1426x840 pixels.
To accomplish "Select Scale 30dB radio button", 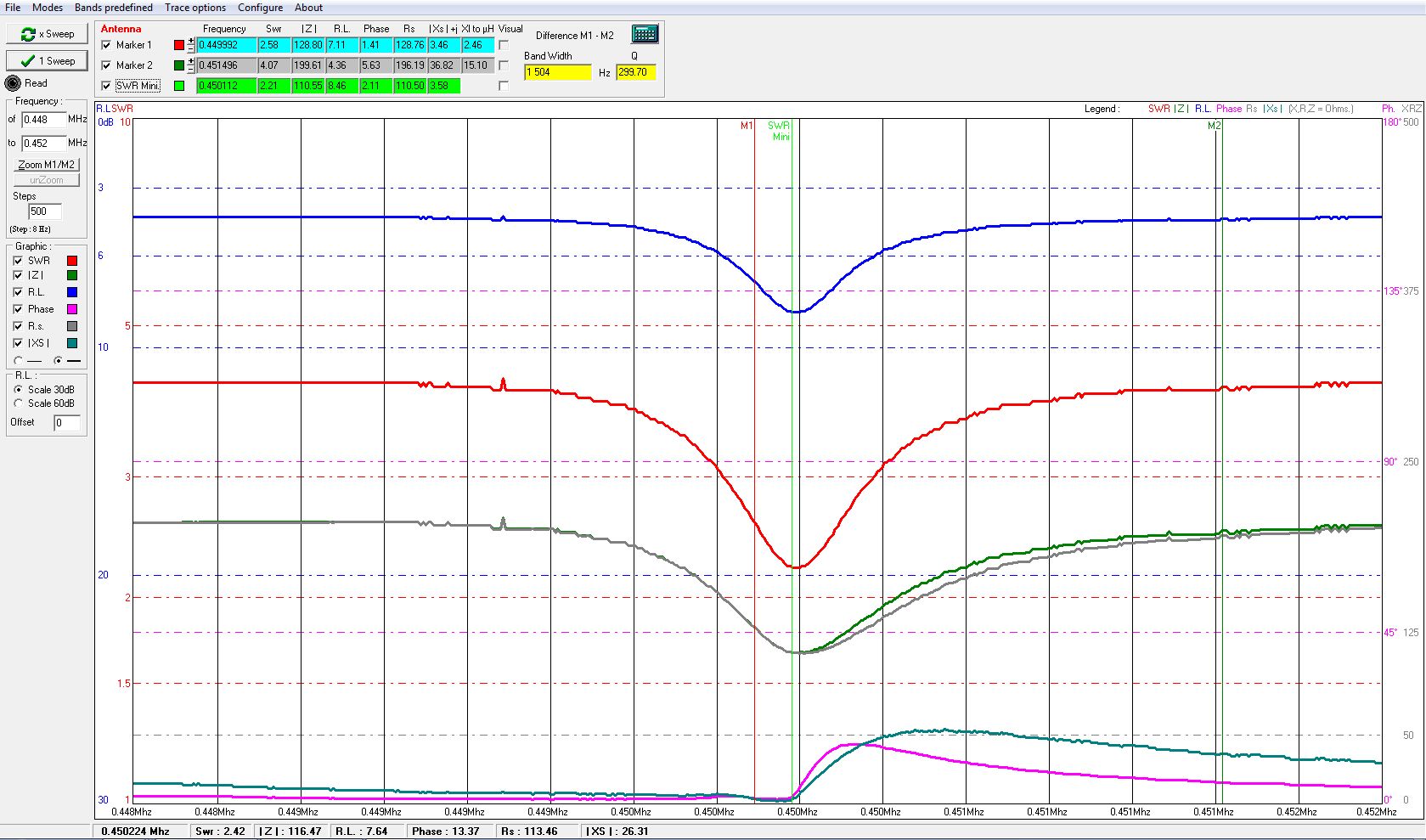I will click(18, 390).
